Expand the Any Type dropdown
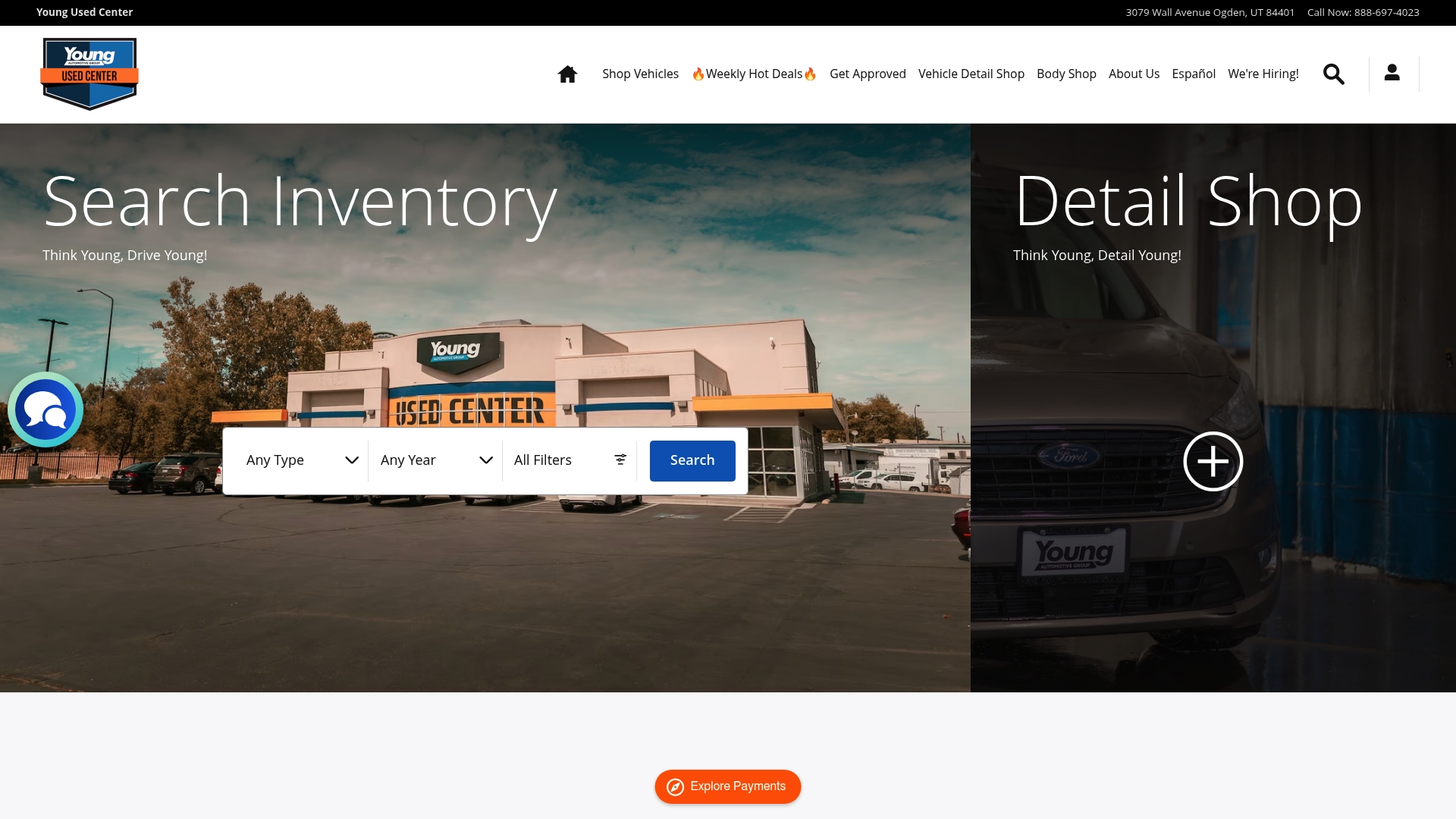The height and width of the screenshot is (819, 1456). pyautogui.click(x=301, y=460)
